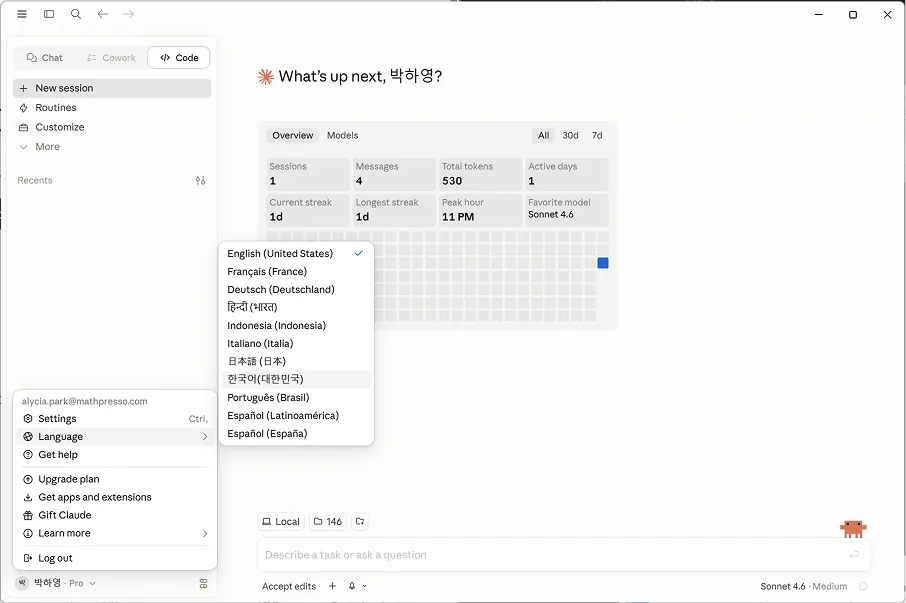Open the microphone options dropdown arrow

(x=365, y=586)
